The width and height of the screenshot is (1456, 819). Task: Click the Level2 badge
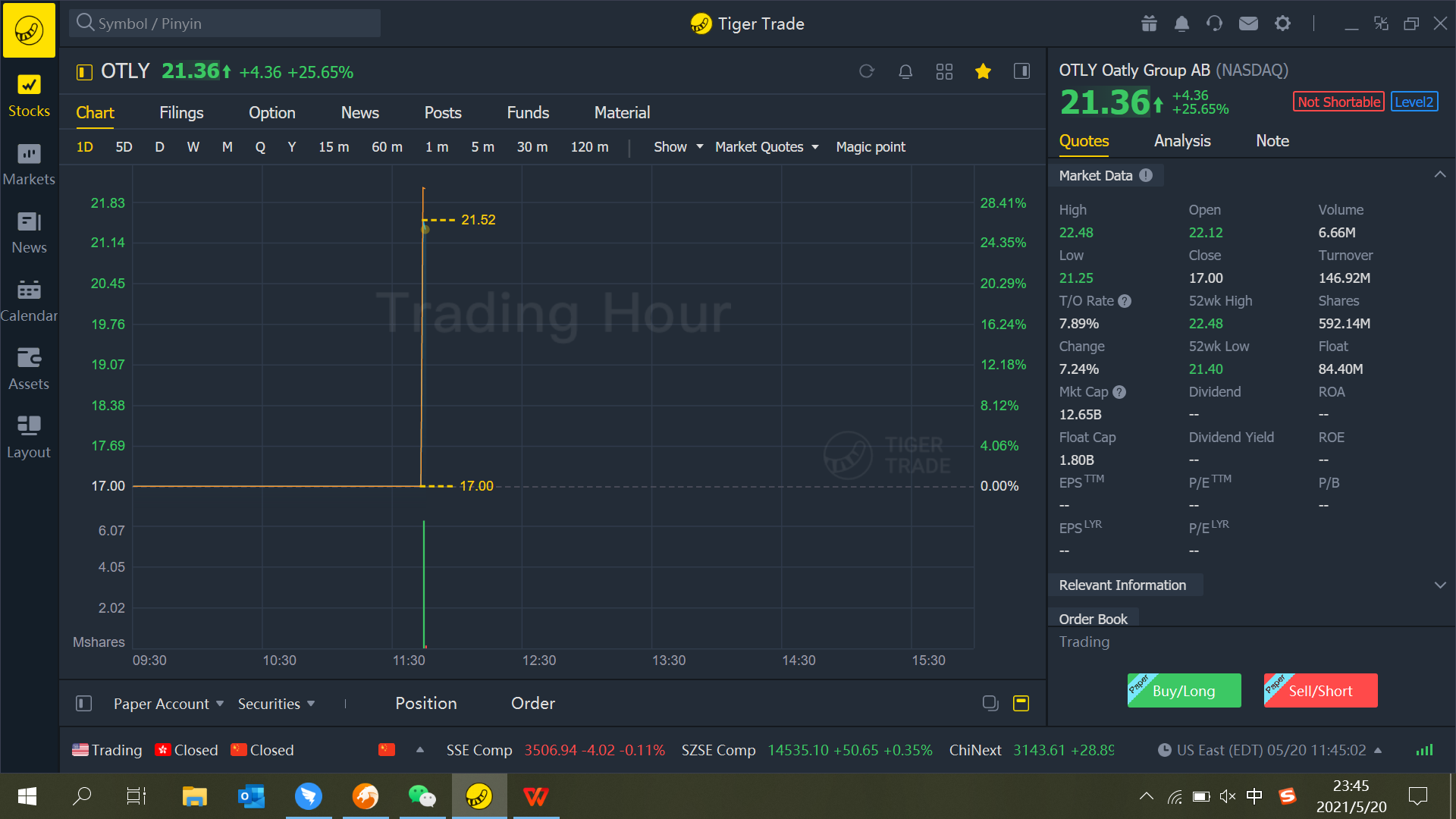point(1414,102)
